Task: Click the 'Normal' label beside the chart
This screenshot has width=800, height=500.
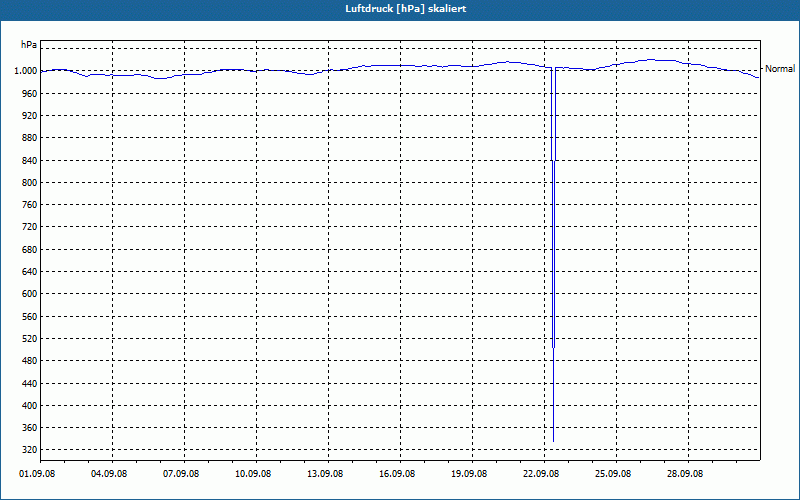Action: [780, 69]
